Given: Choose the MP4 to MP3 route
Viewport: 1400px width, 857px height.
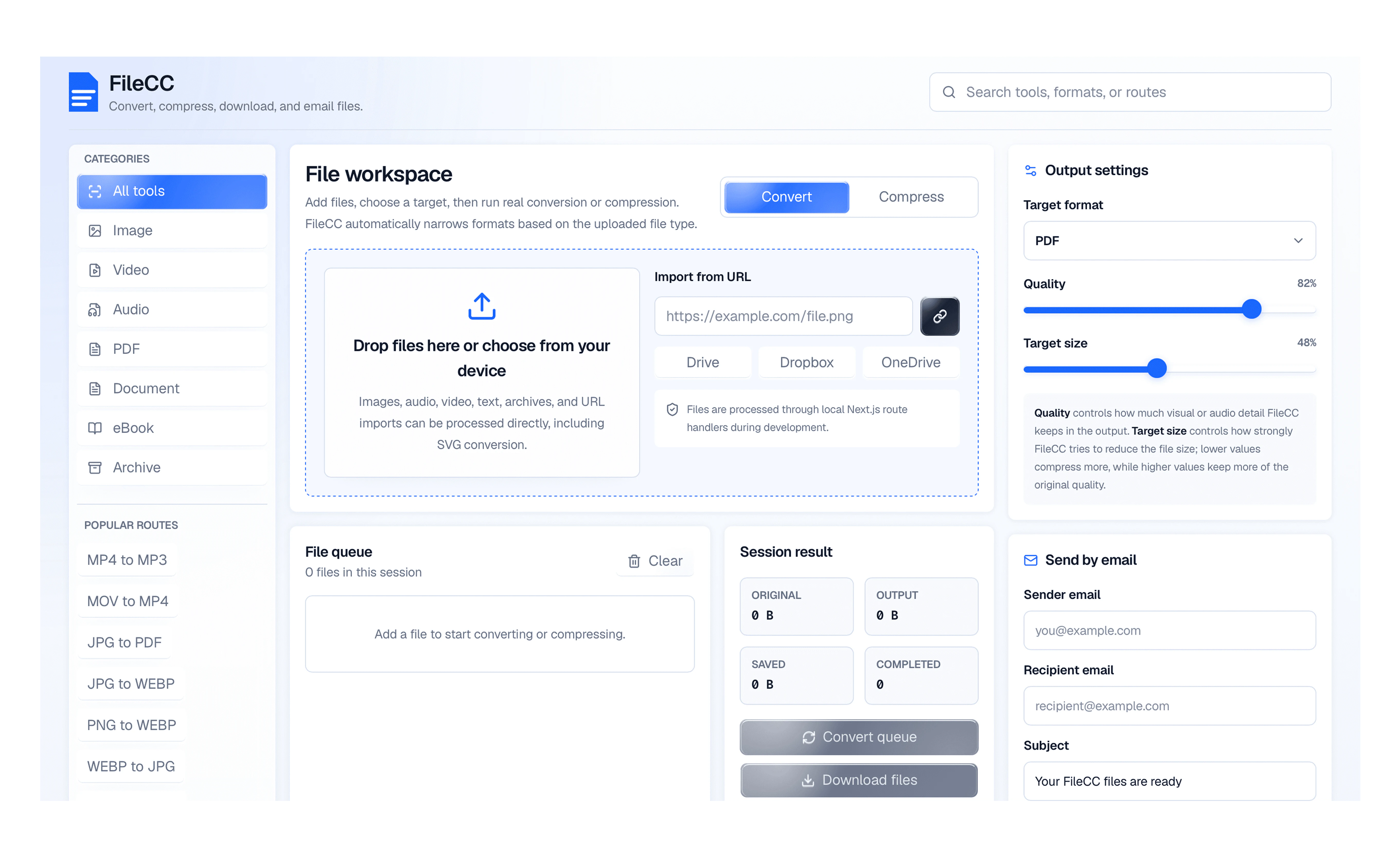Looking at the screenshot, I should [x=127, y=560].
